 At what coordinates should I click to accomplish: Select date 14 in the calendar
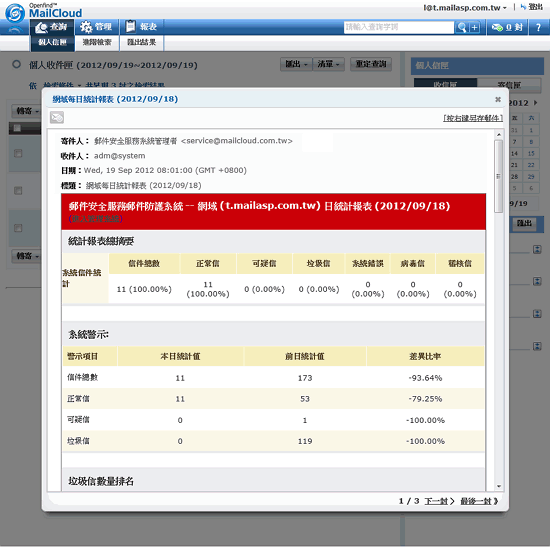[514, 153]
